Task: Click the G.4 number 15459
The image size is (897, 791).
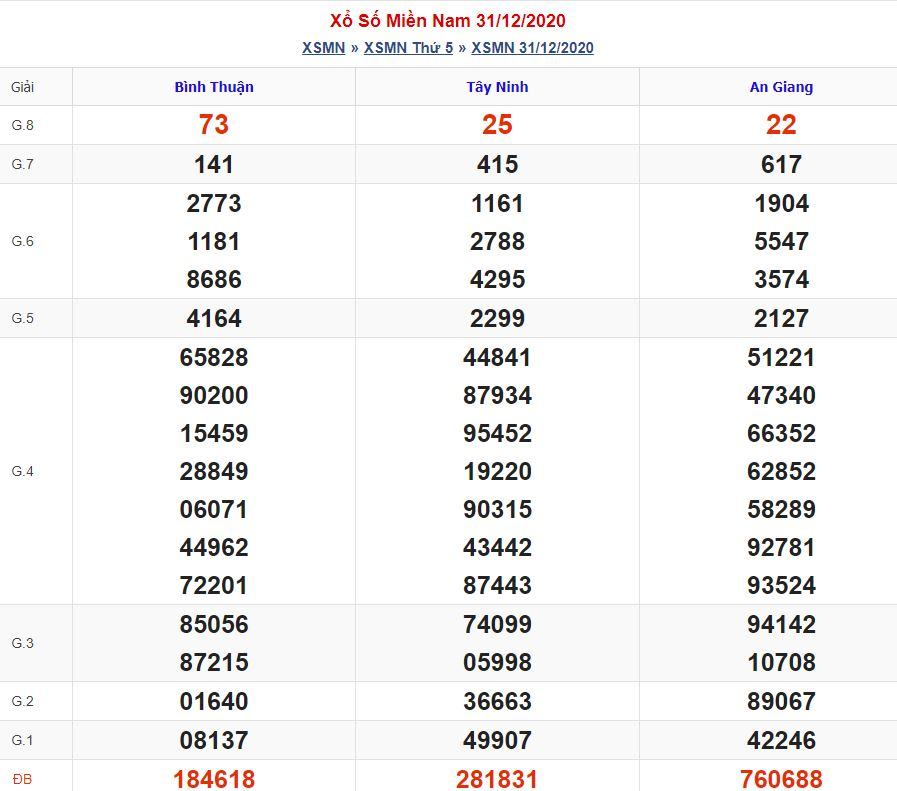Action: click(213, 434)
